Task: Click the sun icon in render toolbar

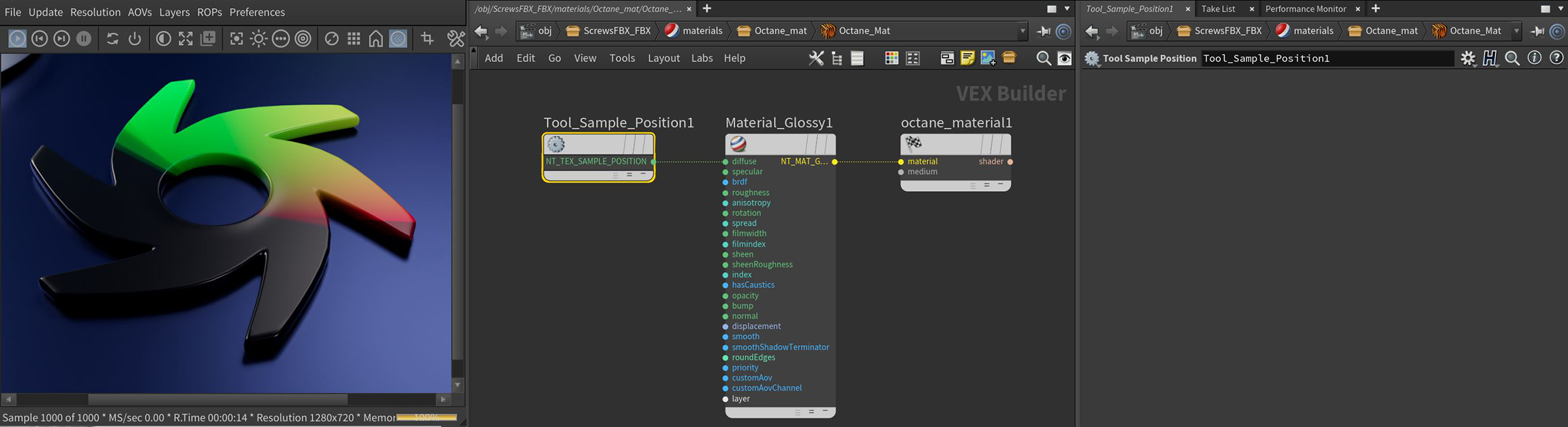Action: coord(258,39)
